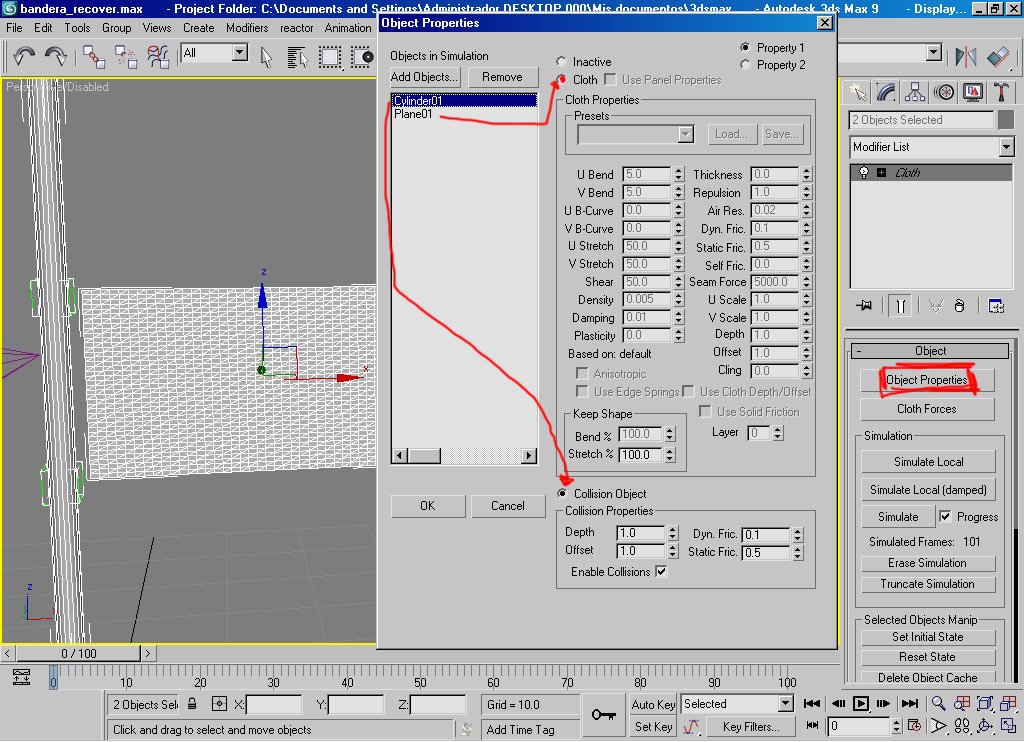Toggle the Use Panel Properties checkbox

point(611,79)
